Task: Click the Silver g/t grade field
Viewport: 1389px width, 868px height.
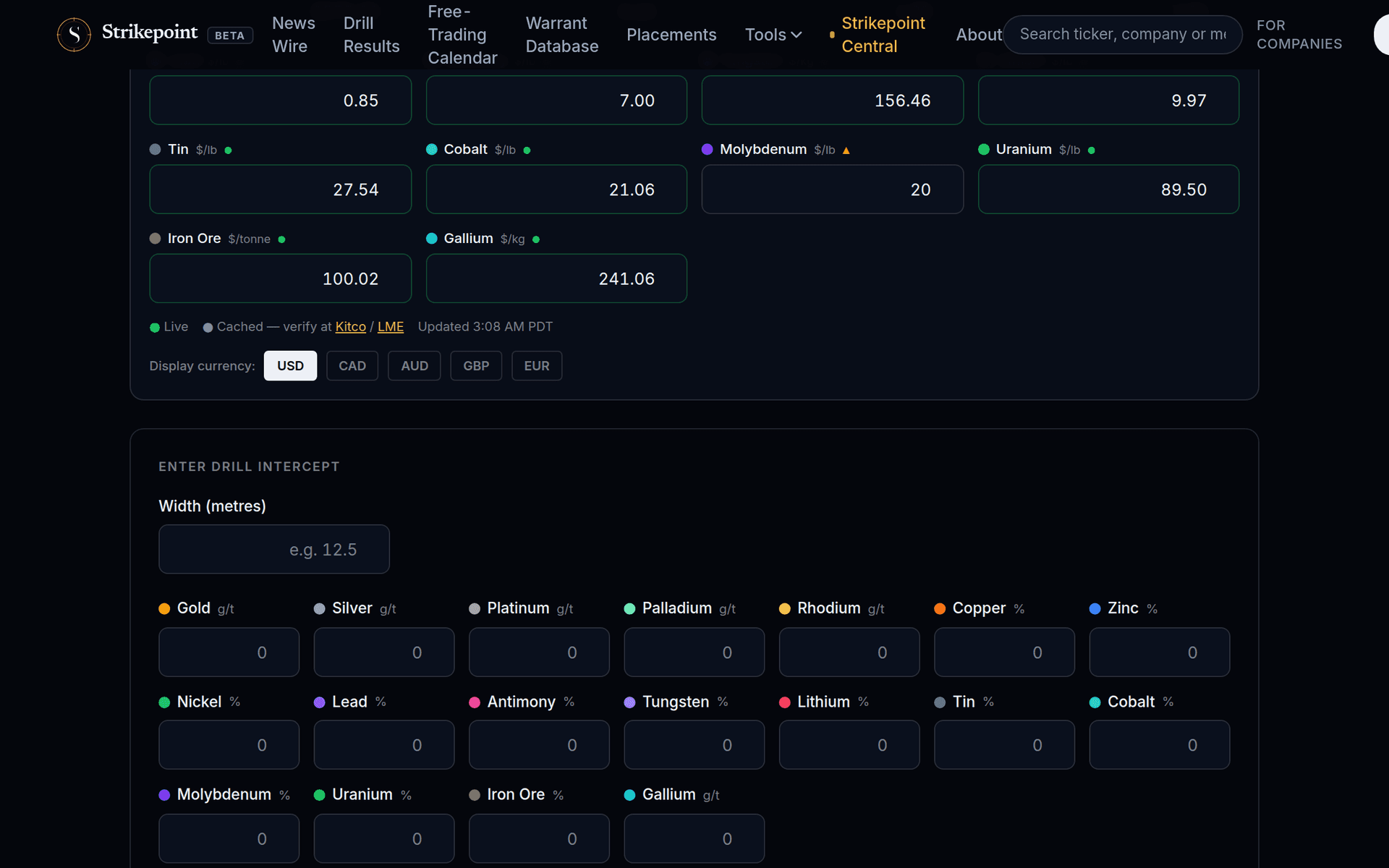Action: [x=384, y=652]
